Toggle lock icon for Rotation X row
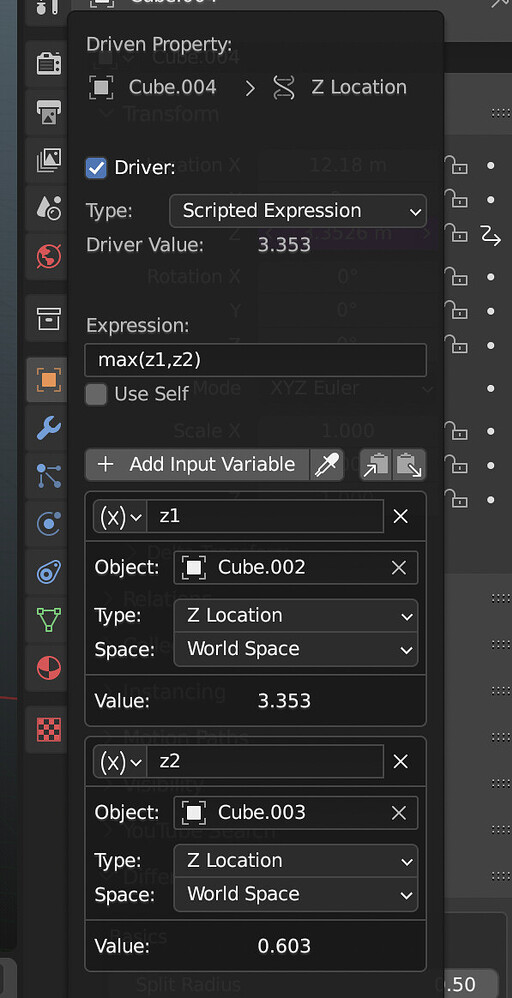The width and height of the screenshot is (512, 998). (x=457, y=277)
